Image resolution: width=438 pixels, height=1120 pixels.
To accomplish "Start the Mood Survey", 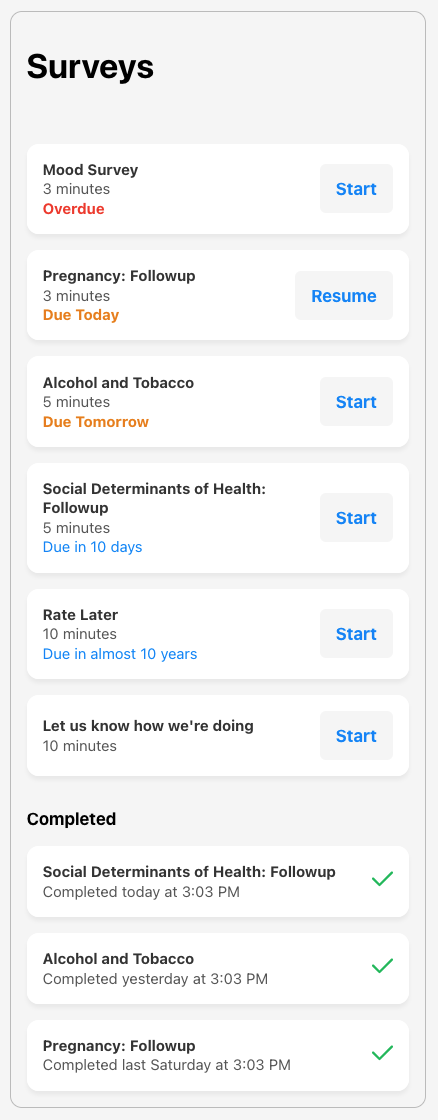I will 356,189.
